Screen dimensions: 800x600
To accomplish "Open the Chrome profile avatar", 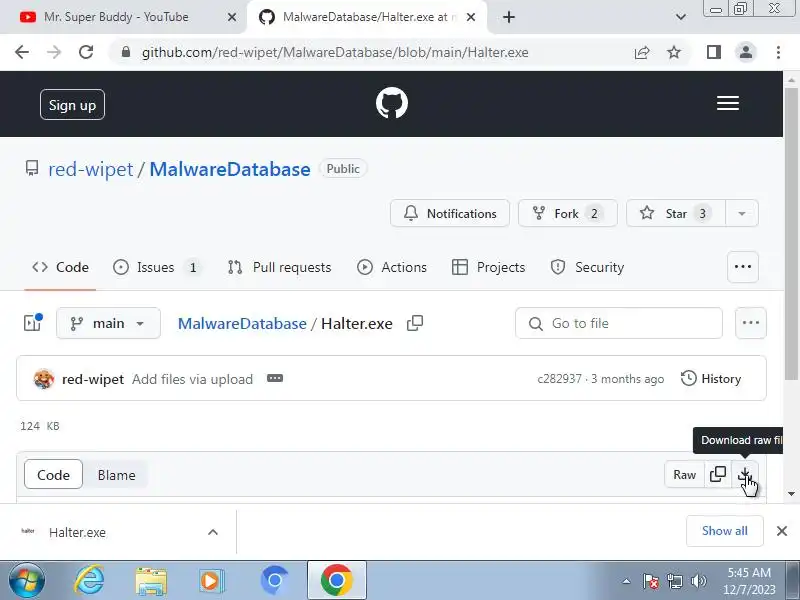I will (x=746, y=52).
